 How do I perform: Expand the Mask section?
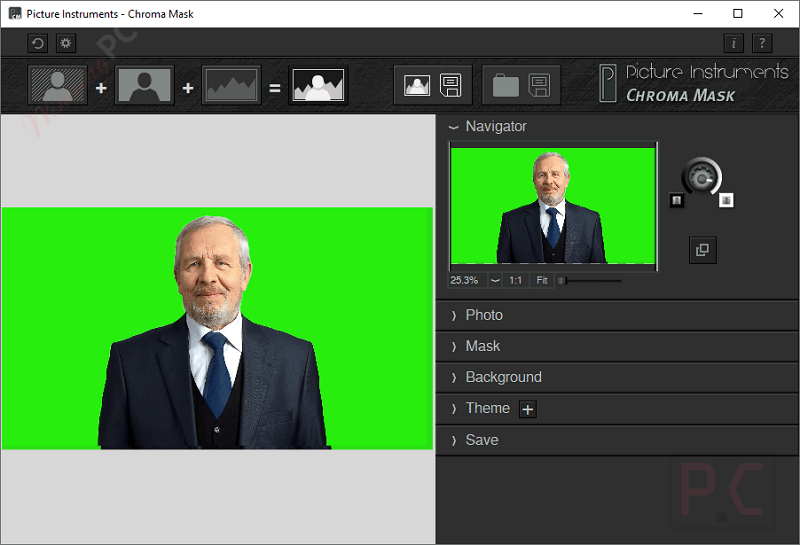pyautogui.click(x=483, y=346)
